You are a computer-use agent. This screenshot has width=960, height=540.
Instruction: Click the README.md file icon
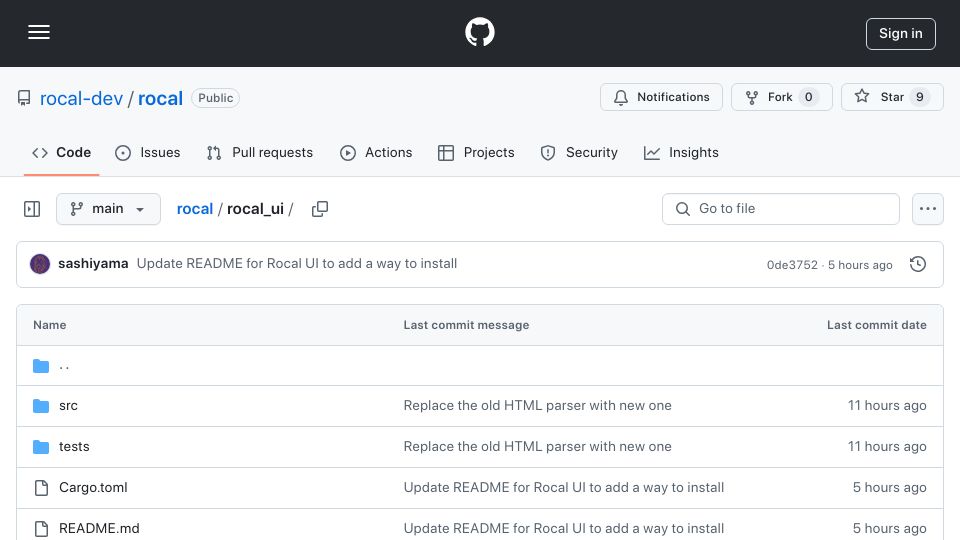coord(41,529)
